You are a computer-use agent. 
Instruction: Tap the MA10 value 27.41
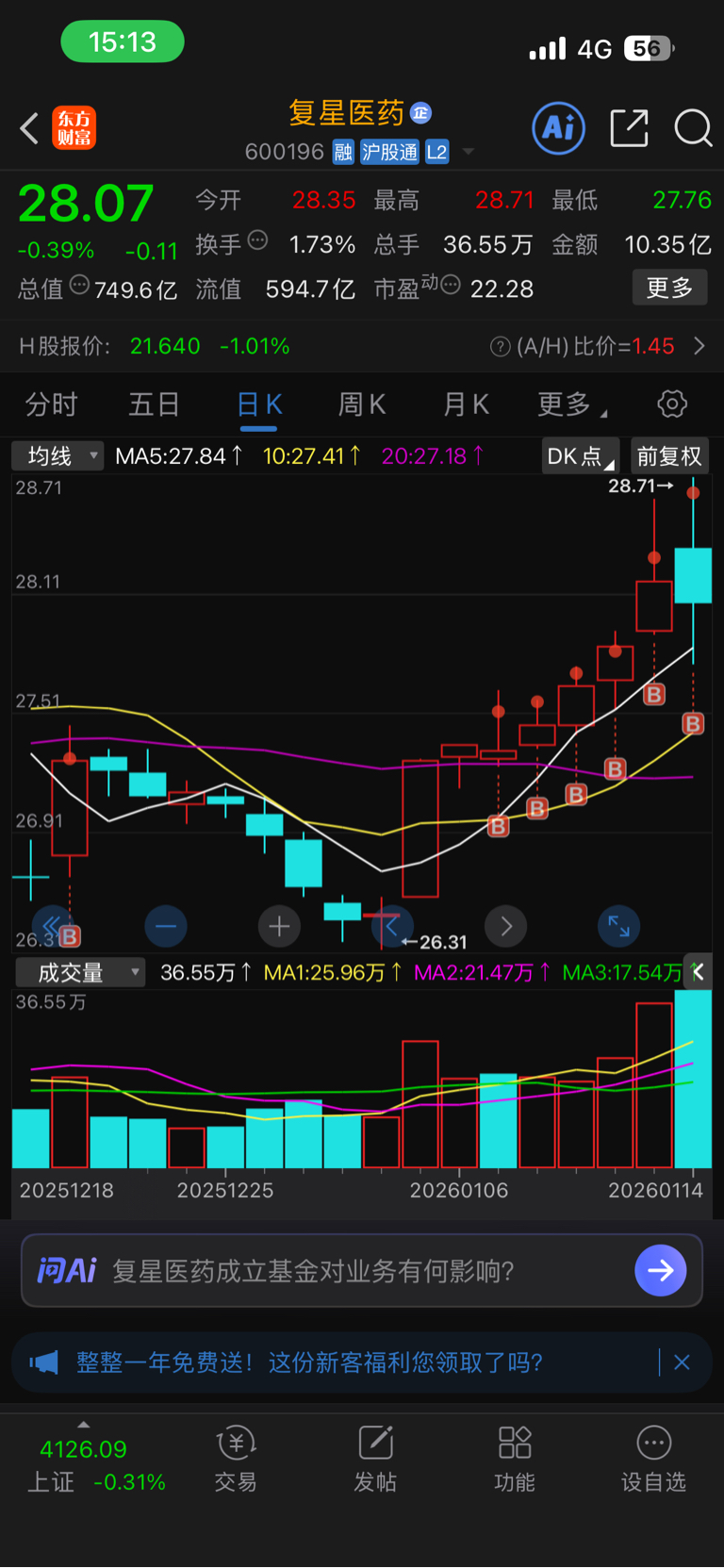pos(312,456)
